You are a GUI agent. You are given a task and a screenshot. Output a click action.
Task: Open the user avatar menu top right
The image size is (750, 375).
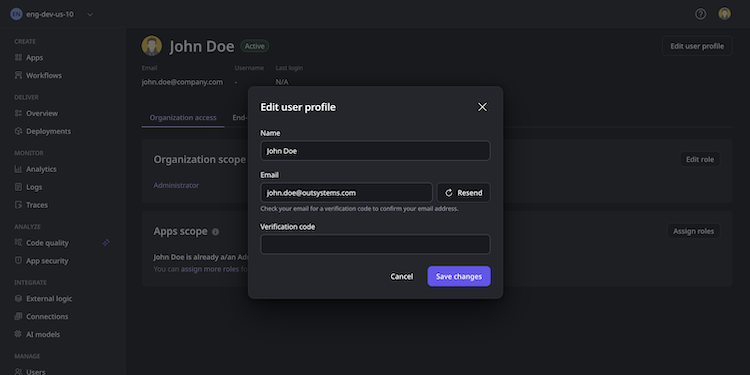724,14
